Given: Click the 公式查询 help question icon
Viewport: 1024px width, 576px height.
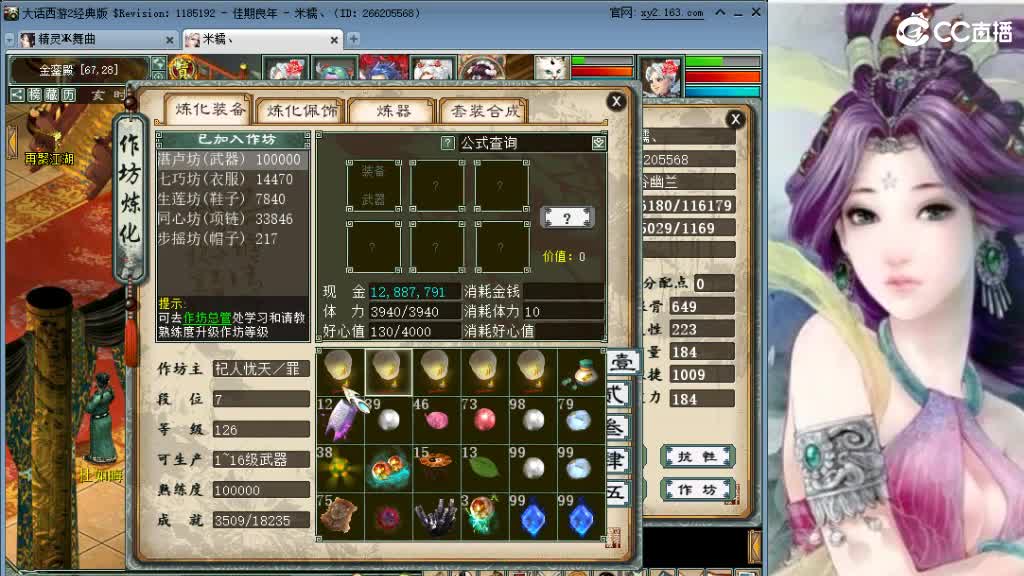Looking at the screenshot, I should 447,143.
